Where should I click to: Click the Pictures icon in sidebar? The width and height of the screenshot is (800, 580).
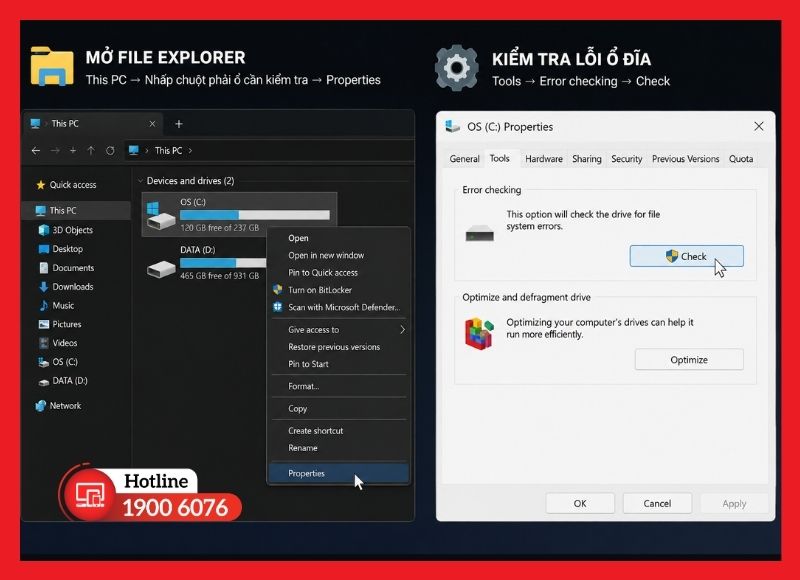(44, 324)
